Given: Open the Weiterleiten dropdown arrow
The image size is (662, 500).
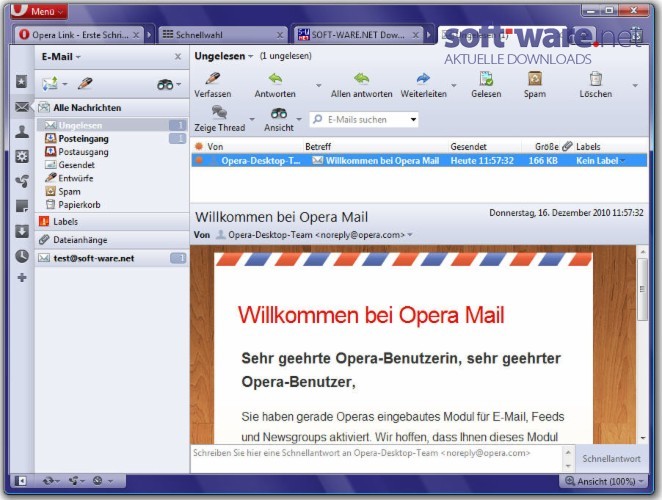Looking at the screenshot, I should [454, 85].
